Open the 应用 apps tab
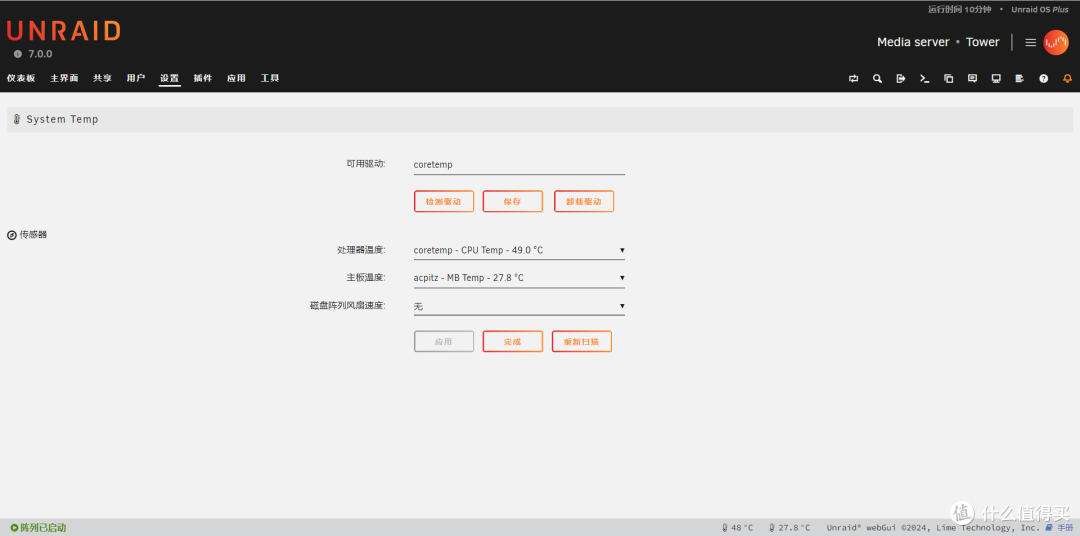Viewport: 1080px width, 536px height. (236, 79)
